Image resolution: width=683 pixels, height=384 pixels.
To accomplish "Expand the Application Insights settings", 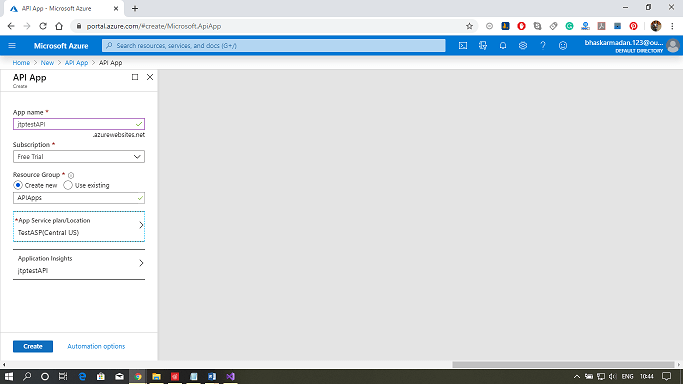I will (79, 264).
